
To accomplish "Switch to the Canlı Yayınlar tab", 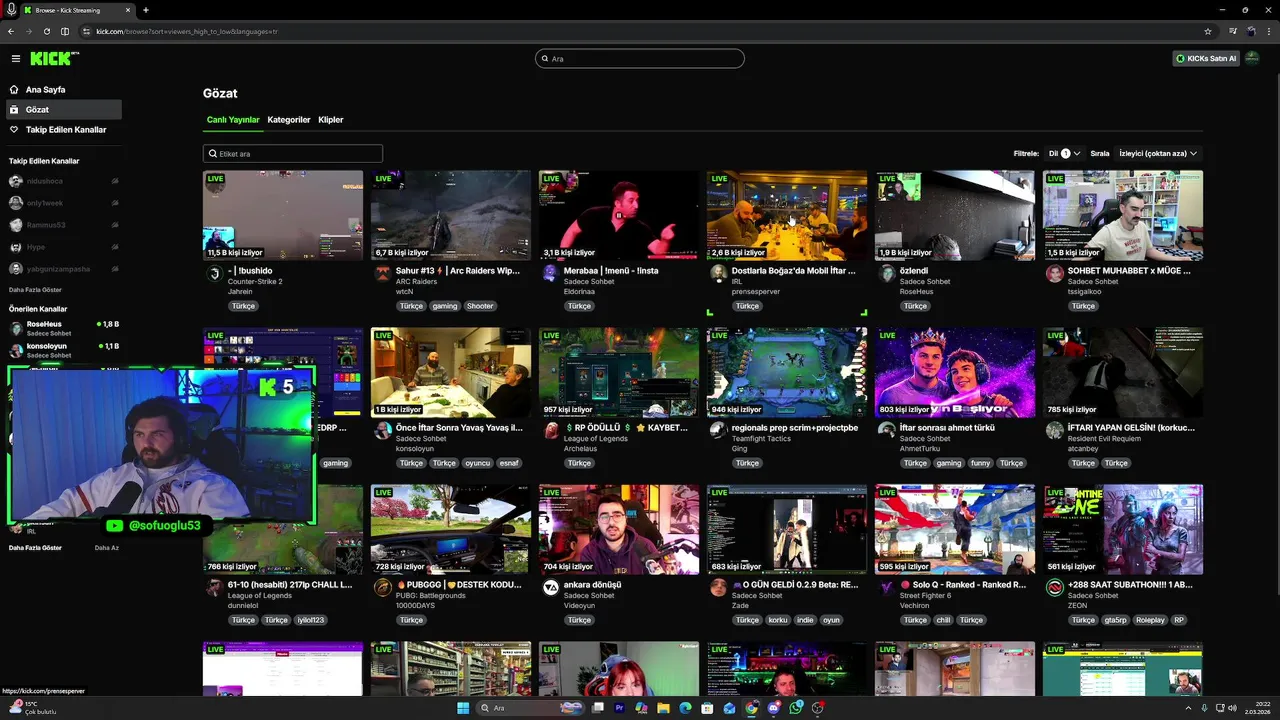I will tap(233, 120).
